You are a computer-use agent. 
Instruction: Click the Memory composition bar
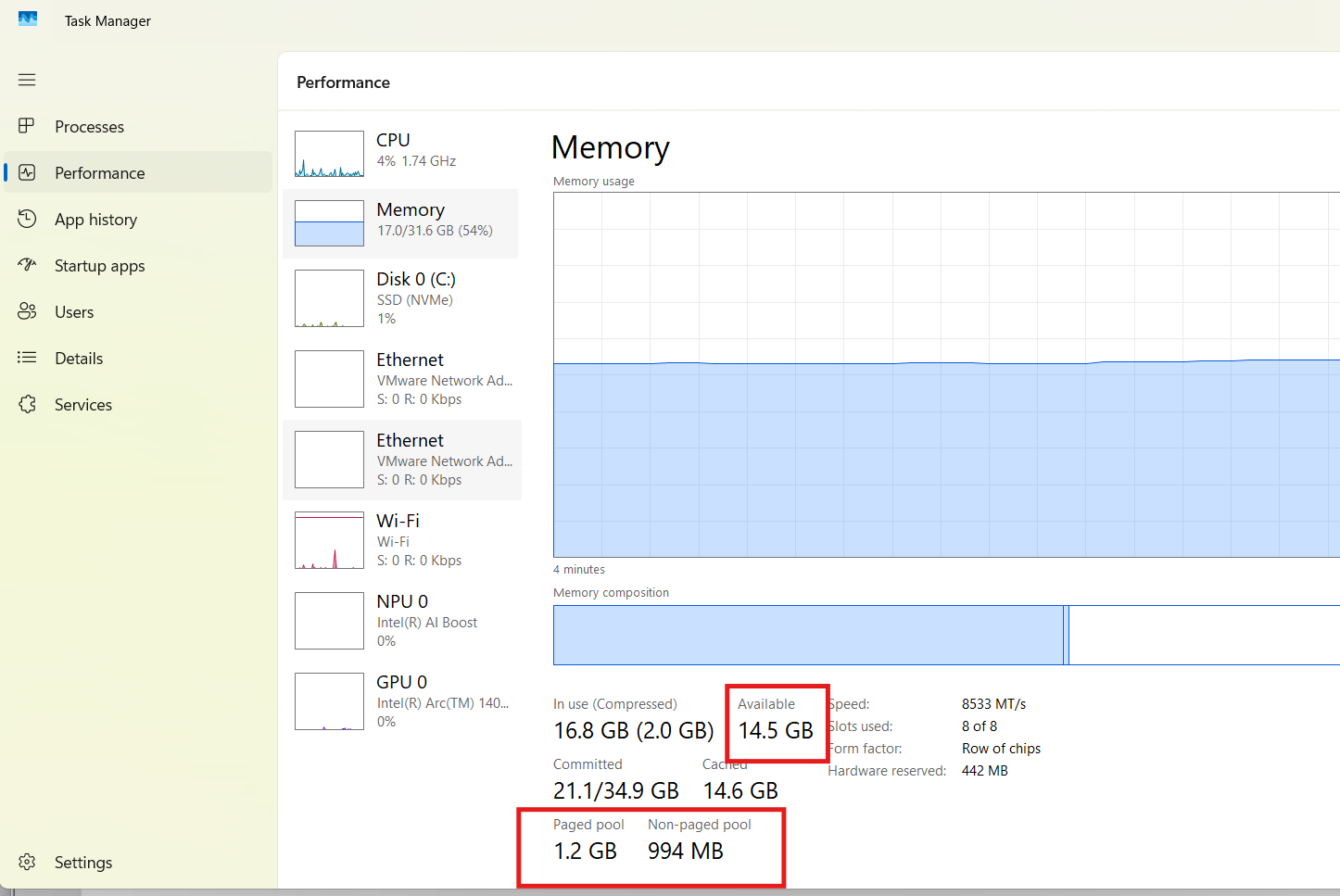click(946, 635)
